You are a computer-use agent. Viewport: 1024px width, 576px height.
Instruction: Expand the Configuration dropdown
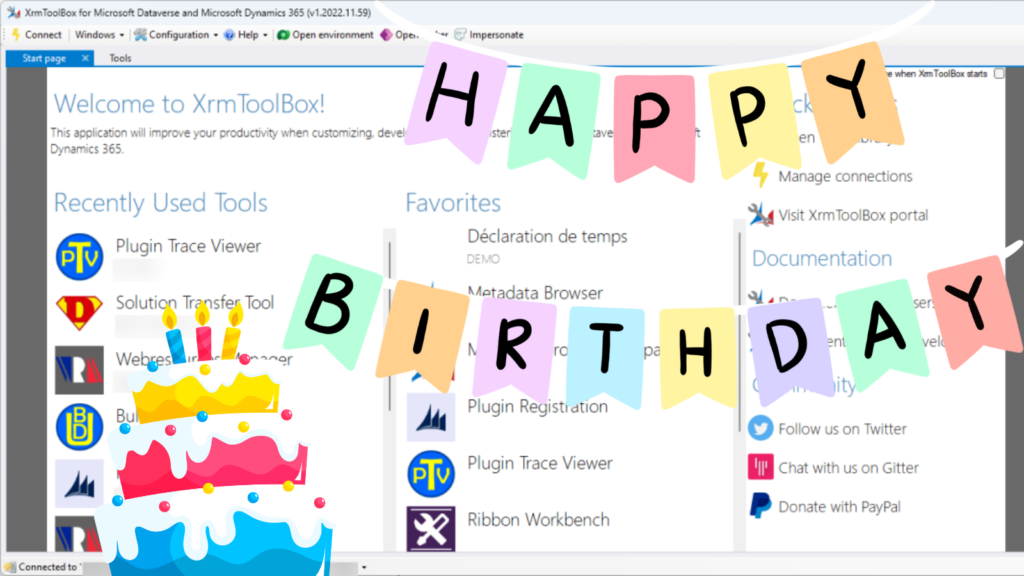tap(176, 35)
